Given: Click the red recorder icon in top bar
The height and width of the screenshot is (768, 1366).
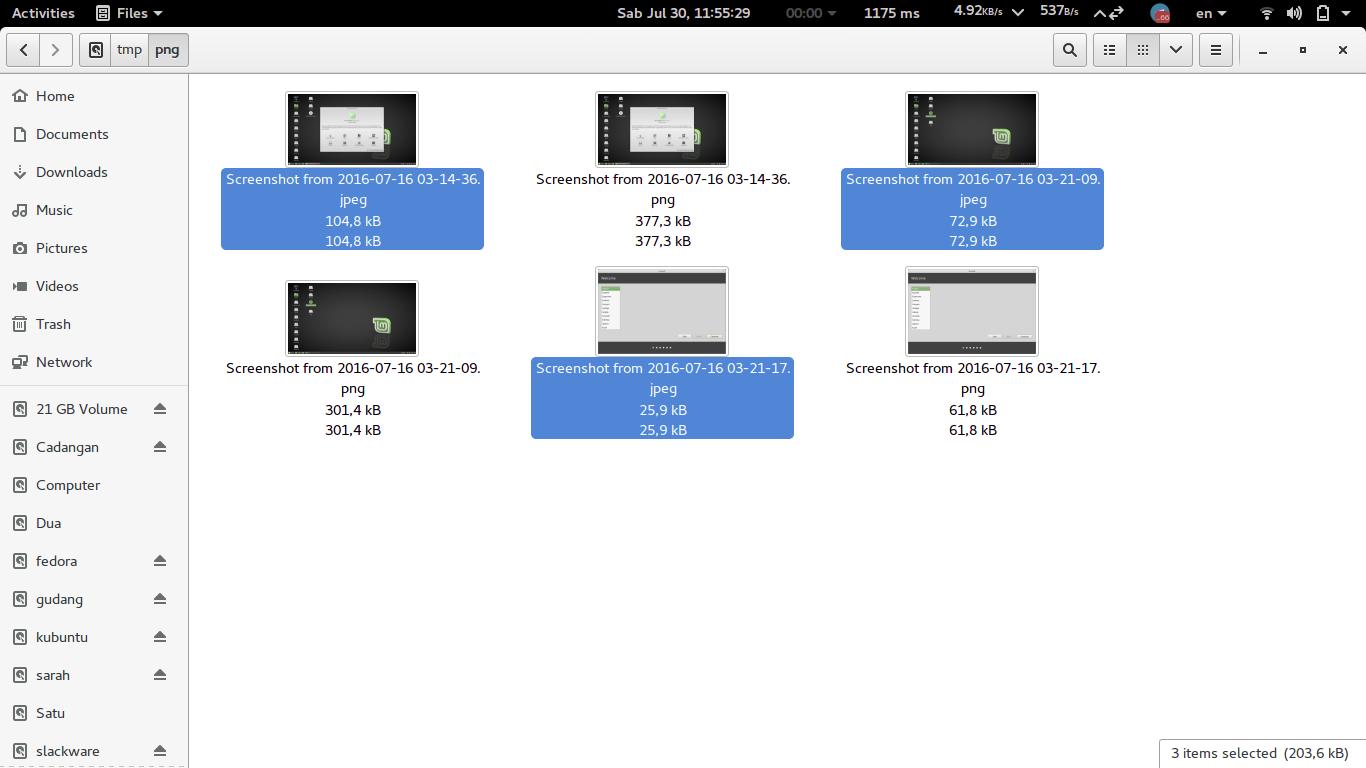Looking at the screenshot, I should coord(1159,13).
